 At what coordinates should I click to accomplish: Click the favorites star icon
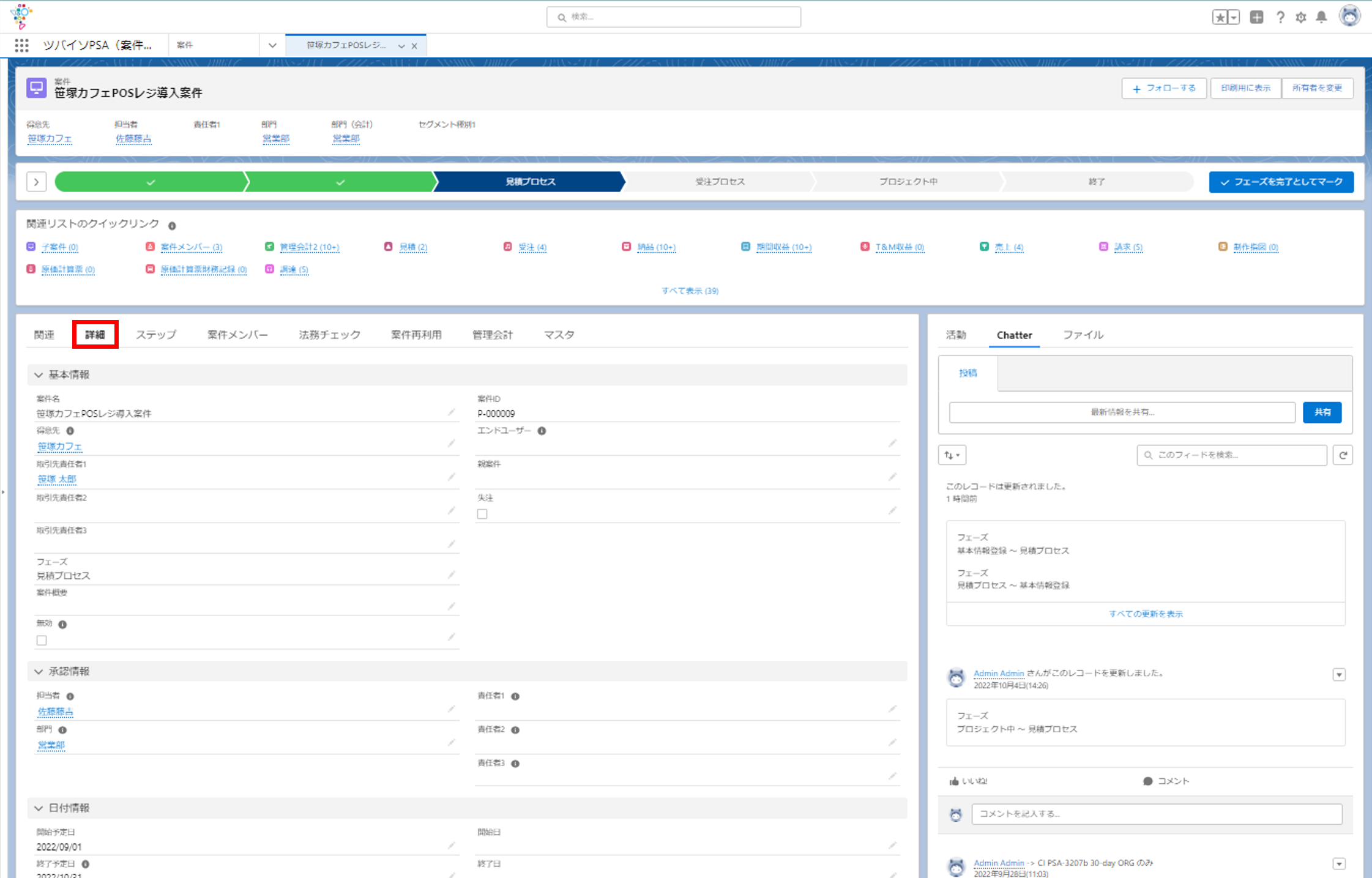point(1220,17)
